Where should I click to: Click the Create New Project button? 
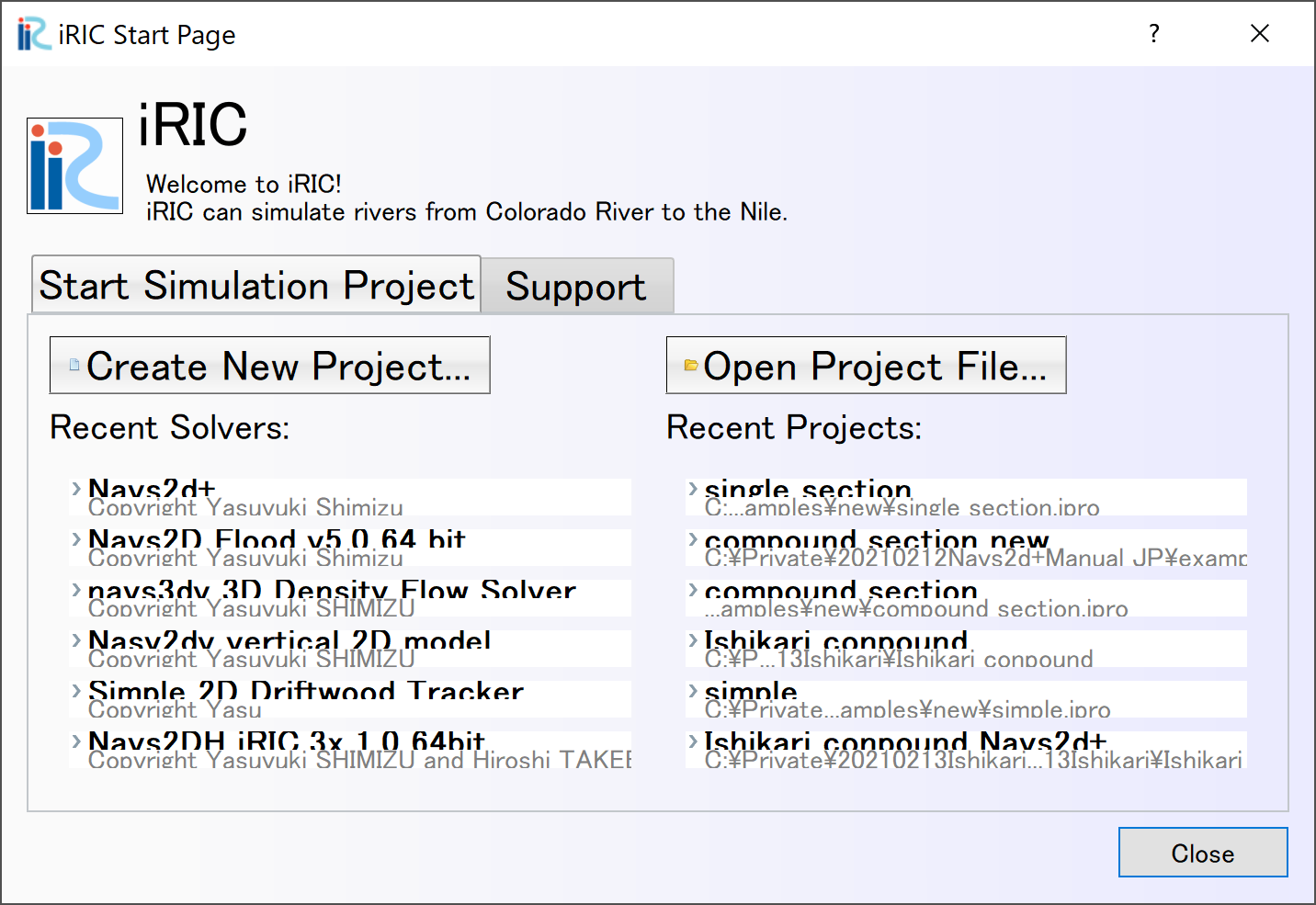pyautogui.click(x=270, y=365)
